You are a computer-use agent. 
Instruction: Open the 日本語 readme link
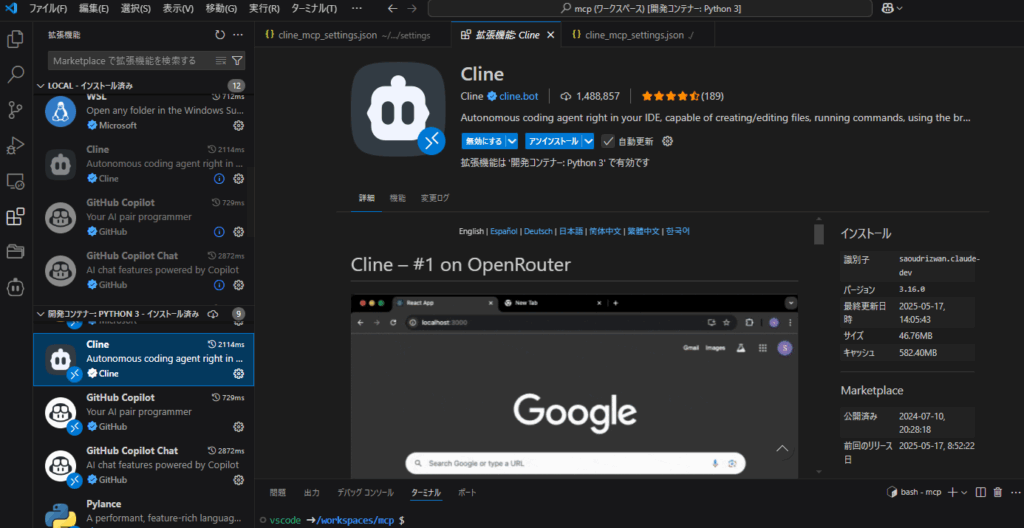coord(571,231)
